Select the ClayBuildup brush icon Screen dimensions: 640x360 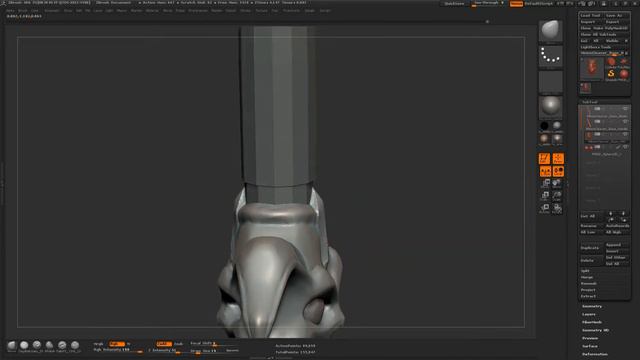(24, 346)
